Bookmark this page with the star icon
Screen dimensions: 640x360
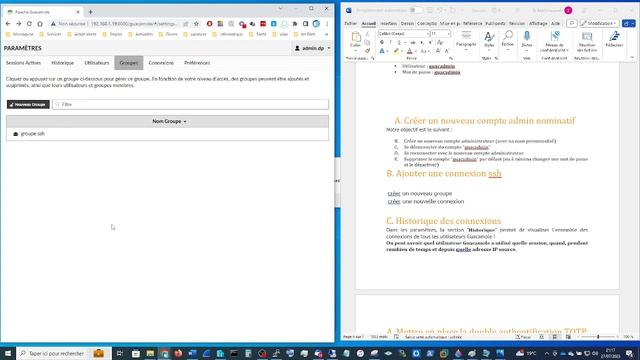point(196,24)
